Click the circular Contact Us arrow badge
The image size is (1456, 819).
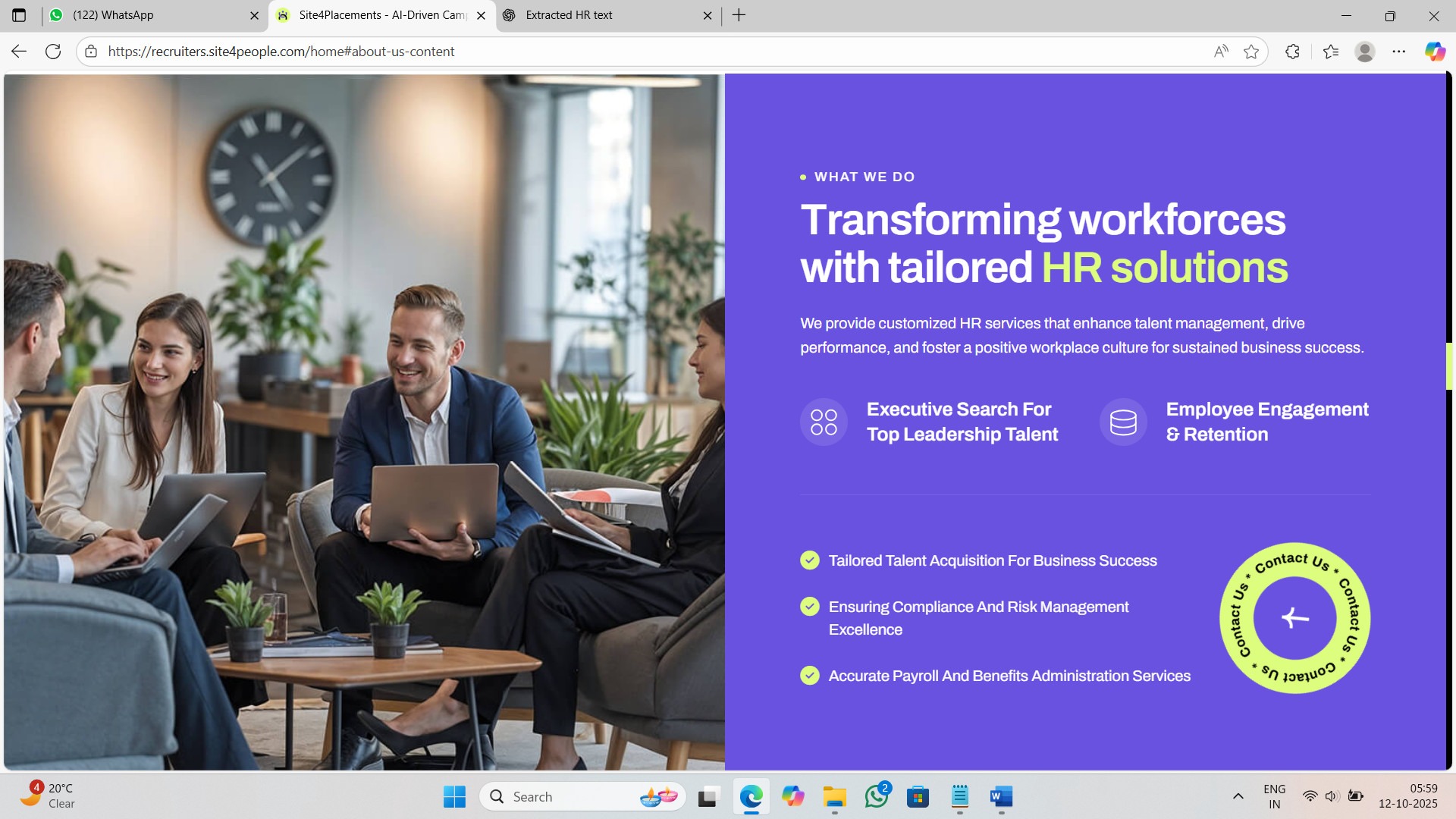coord(1294,618)
